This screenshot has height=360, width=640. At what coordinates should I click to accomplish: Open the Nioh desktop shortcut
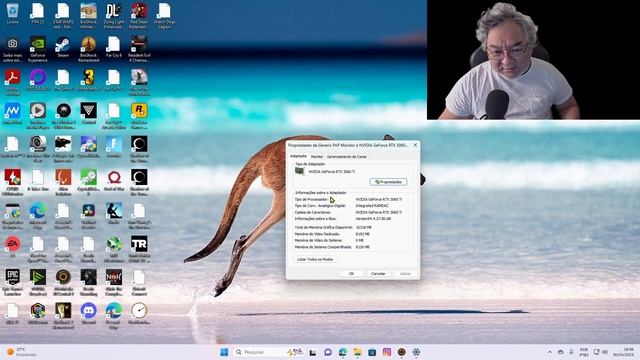click(113, 282)
